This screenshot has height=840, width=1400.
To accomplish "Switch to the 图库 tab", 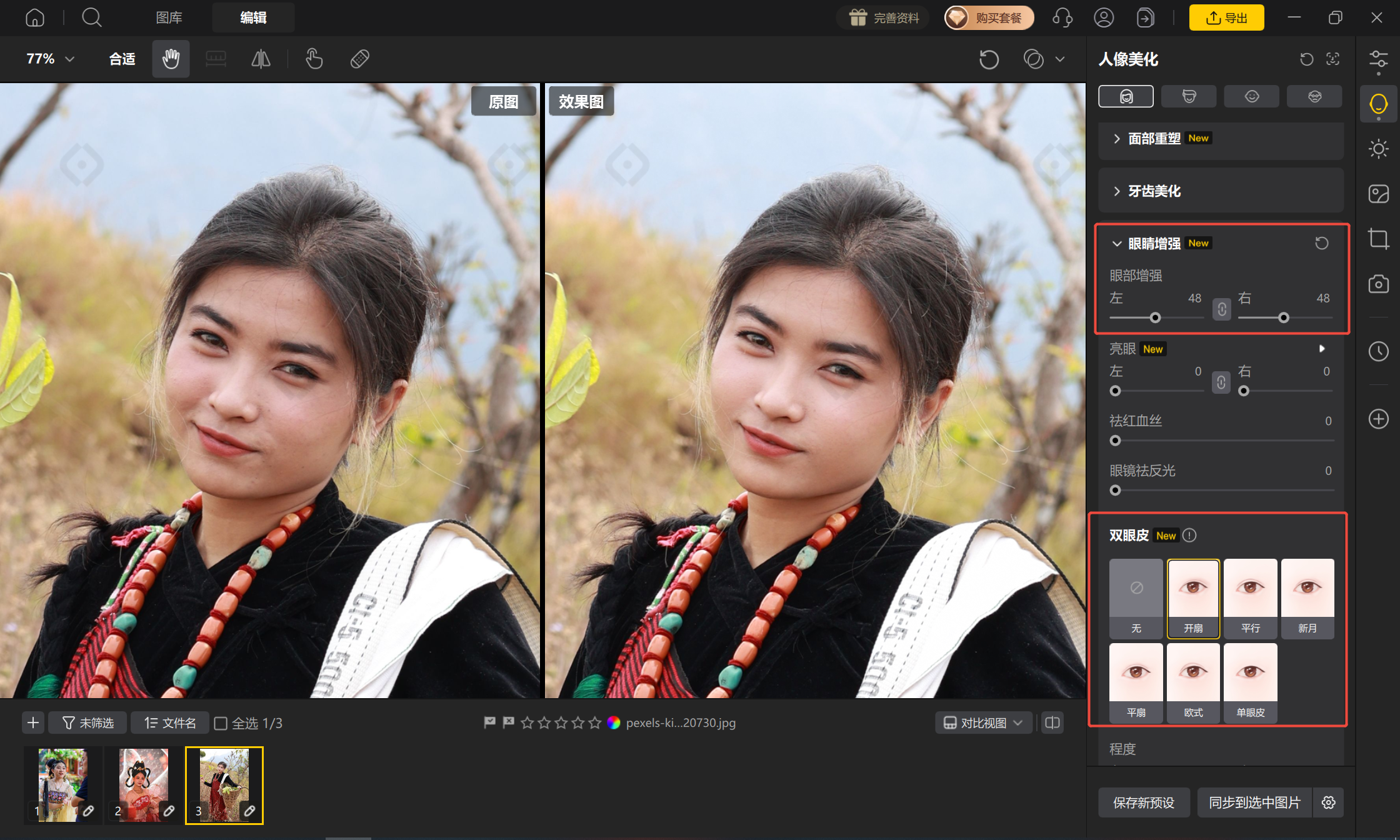I will (x=169, y=17).
